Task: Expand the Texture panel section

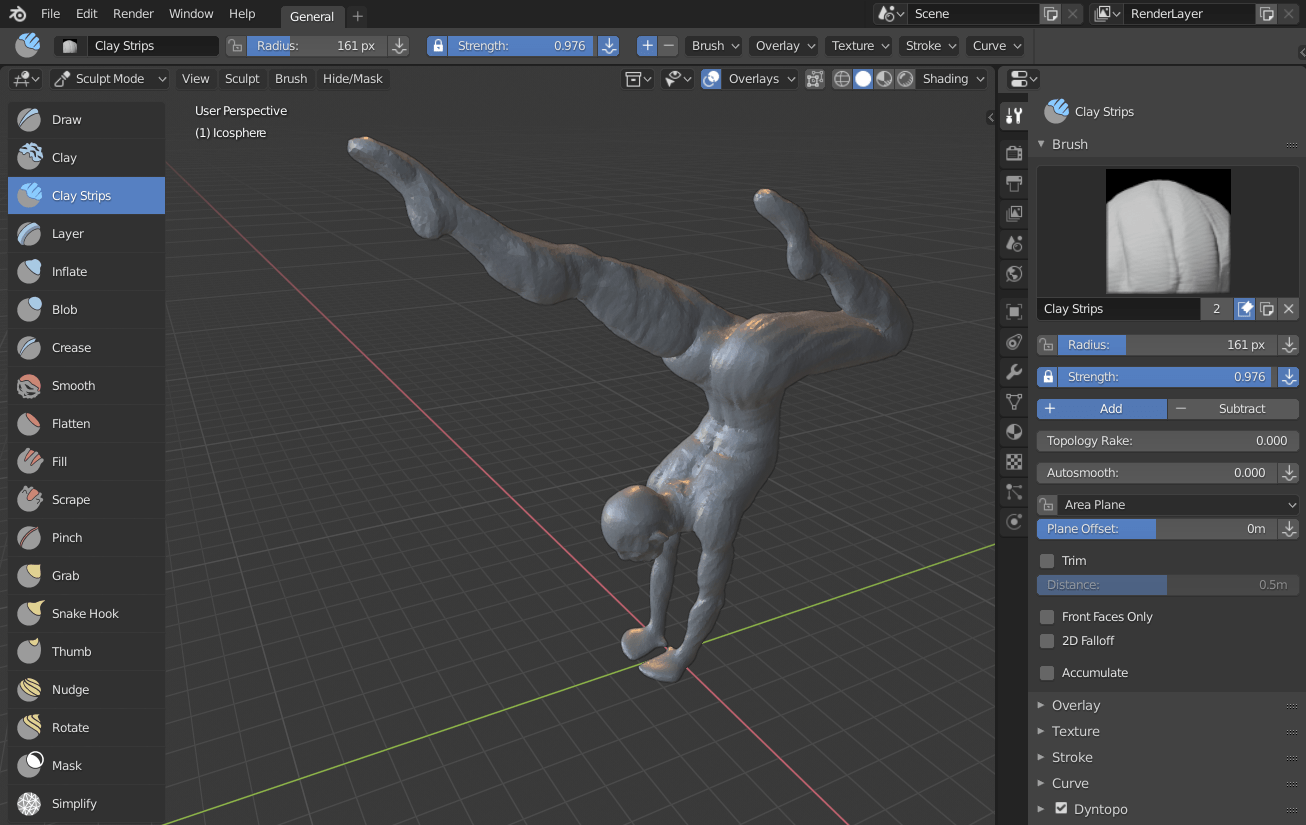Action: tap(1075, 731)
